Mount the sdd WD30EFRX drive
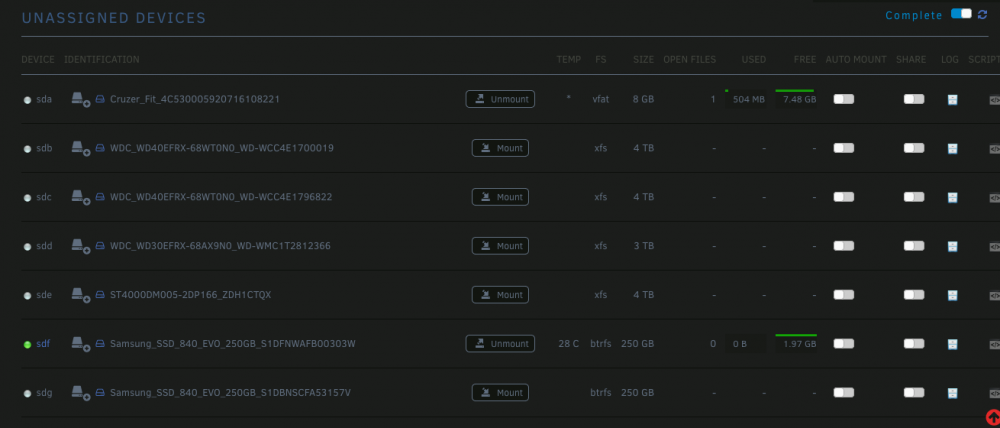Viewport: 1000px width, 428px height. coord(500,246)
